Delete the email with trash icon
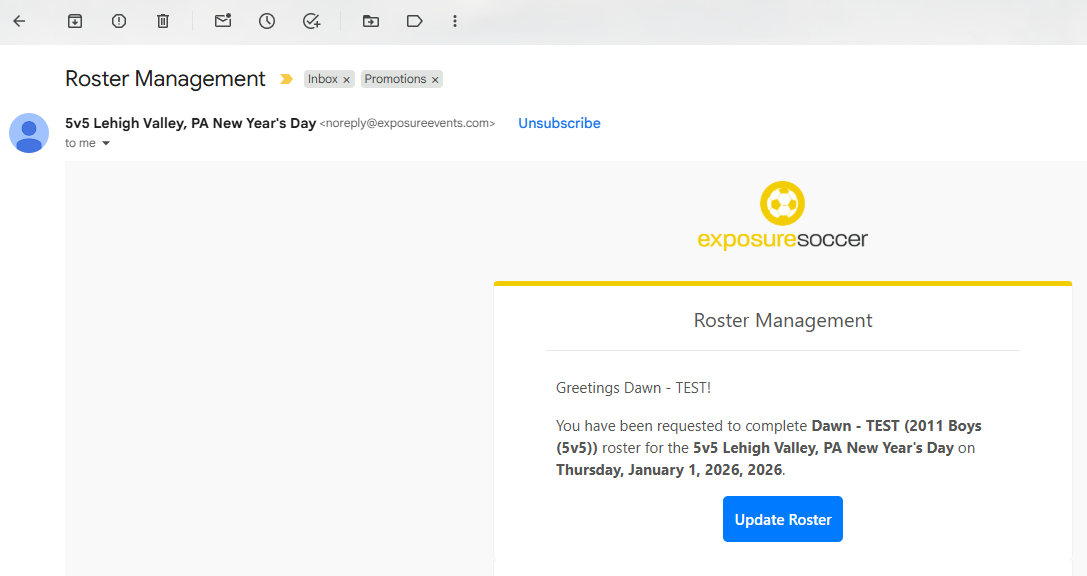1087x576 pixels. pyautogui.click(x=163, y=21)
